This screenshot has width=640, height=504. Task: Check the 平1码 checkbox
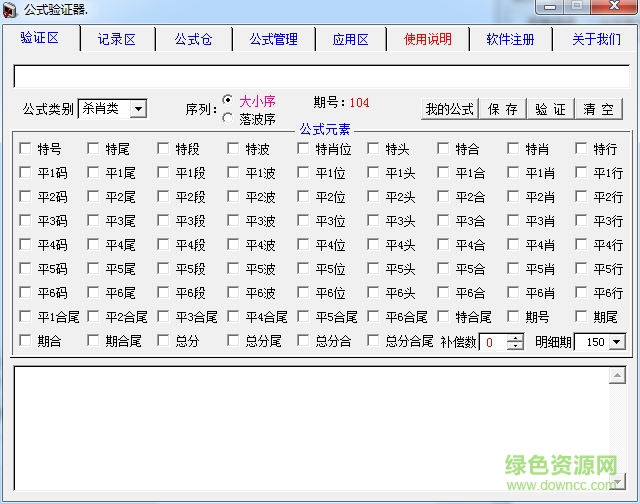pyautogui.click(x=25, y=173)
